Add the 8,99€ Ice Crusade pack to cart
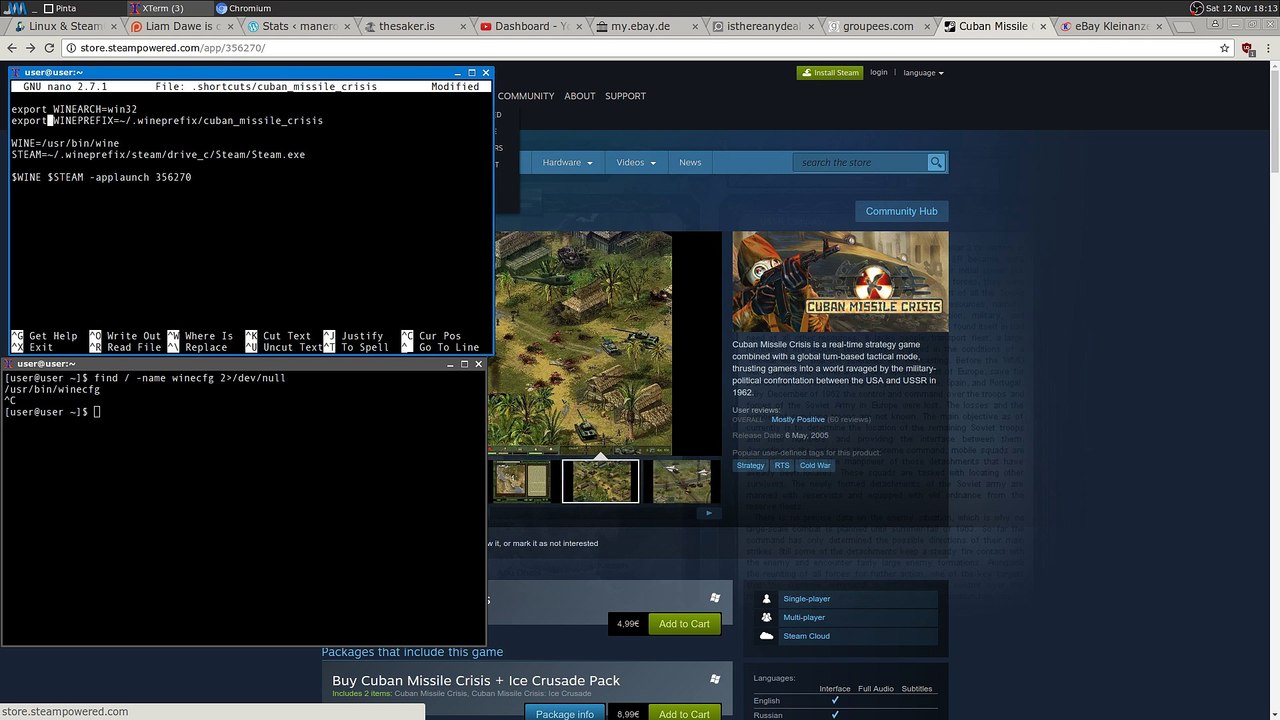The width and height of the screenshot is (1280, 720). 684,714
